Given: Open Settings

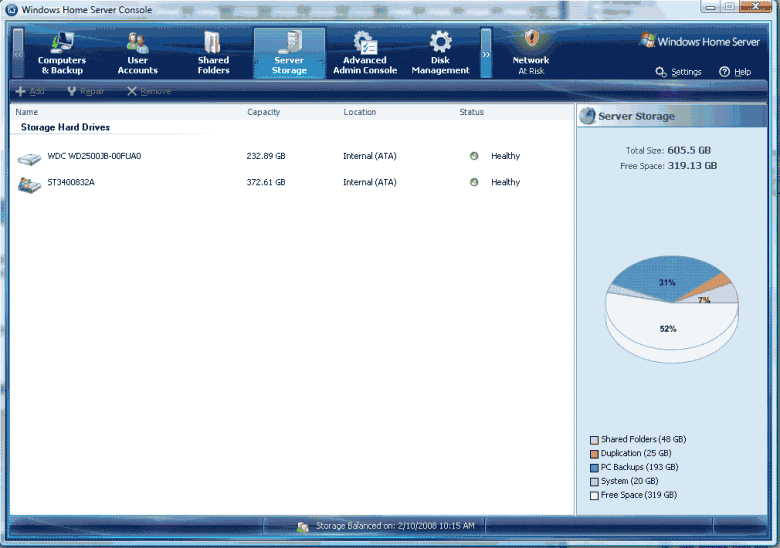Looking at the screenshot, I should point(679,72).
